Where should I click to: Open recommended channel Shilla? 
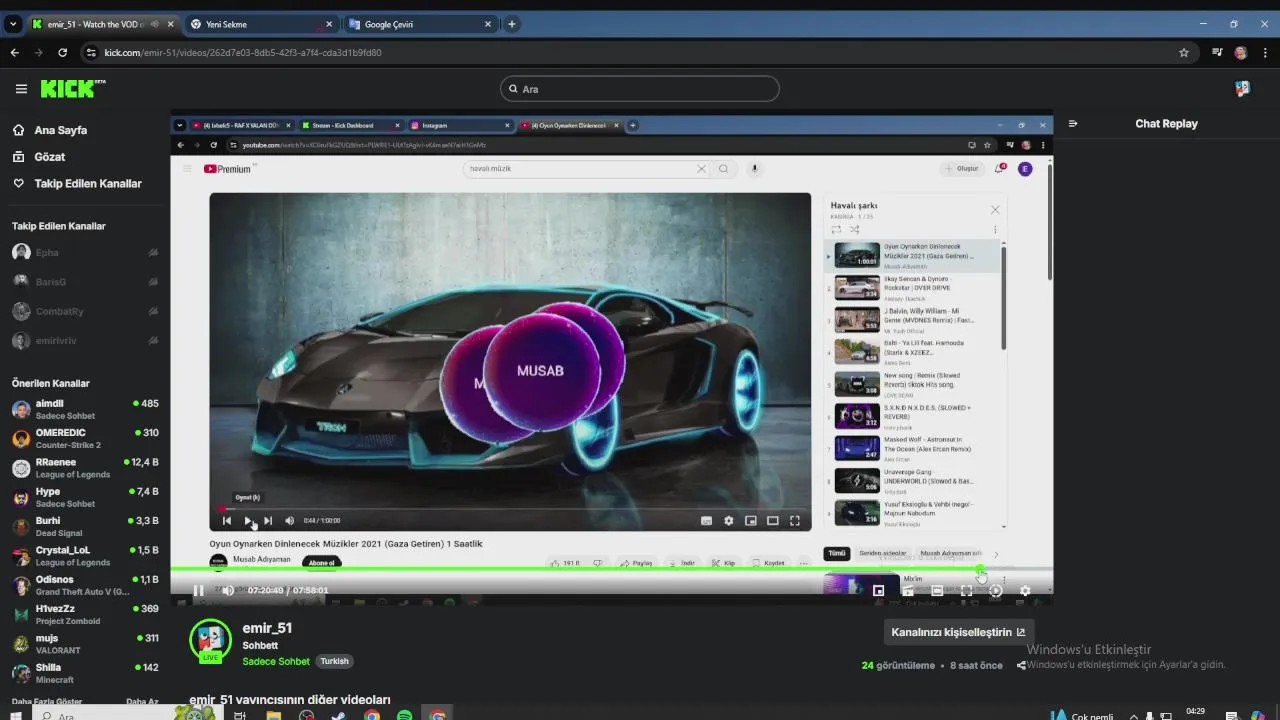(x=85, y=673)
